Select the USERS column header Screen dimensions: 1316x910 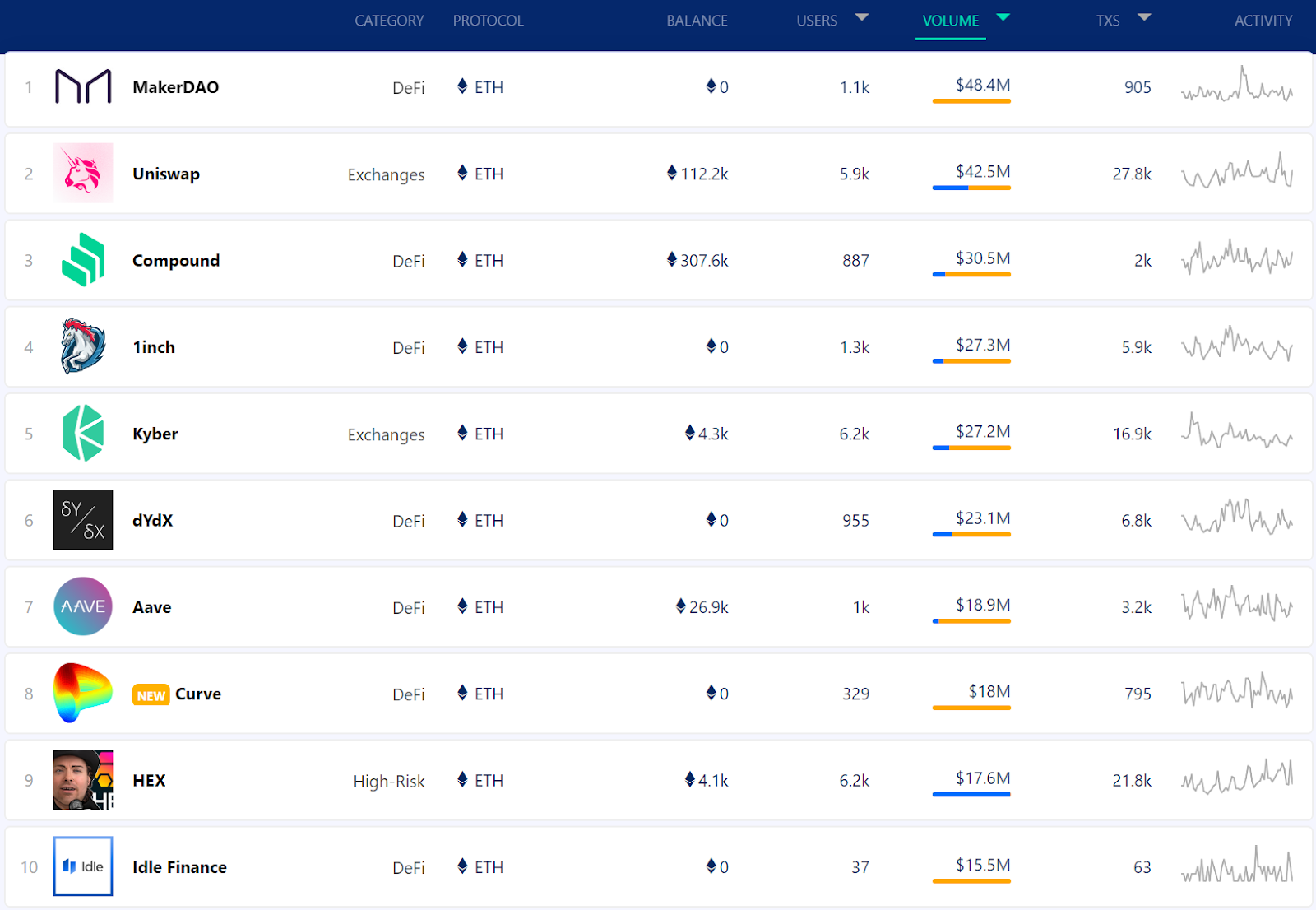click(817, 21)
